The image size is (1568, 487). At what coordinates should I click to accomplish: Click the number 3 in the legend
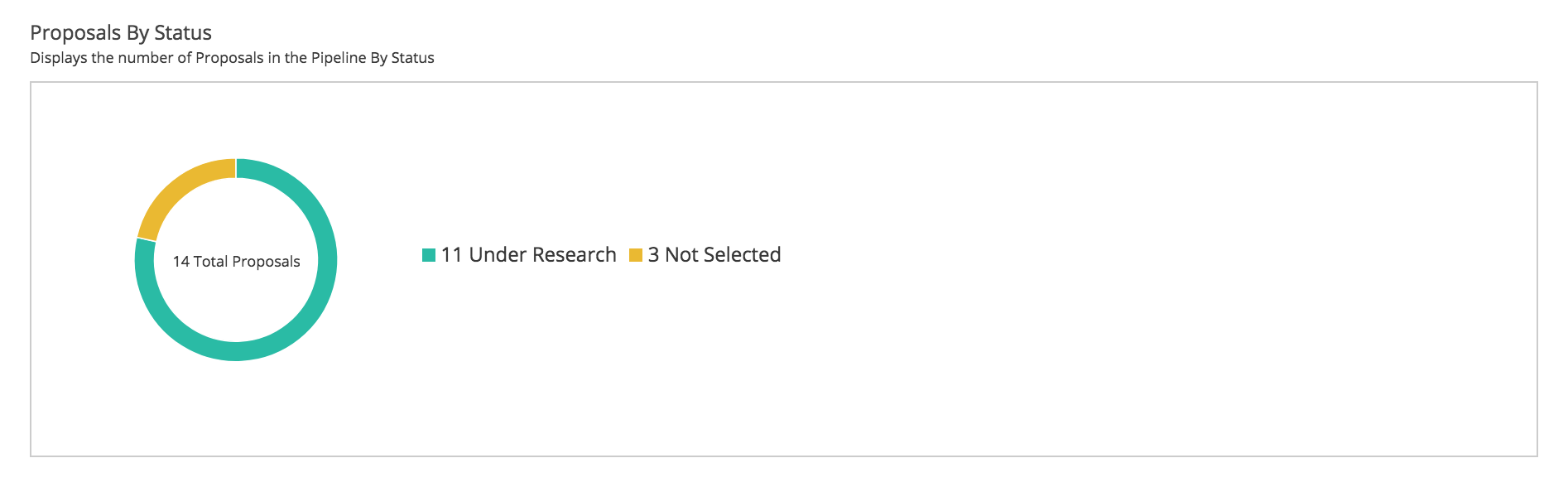[653, 255]
